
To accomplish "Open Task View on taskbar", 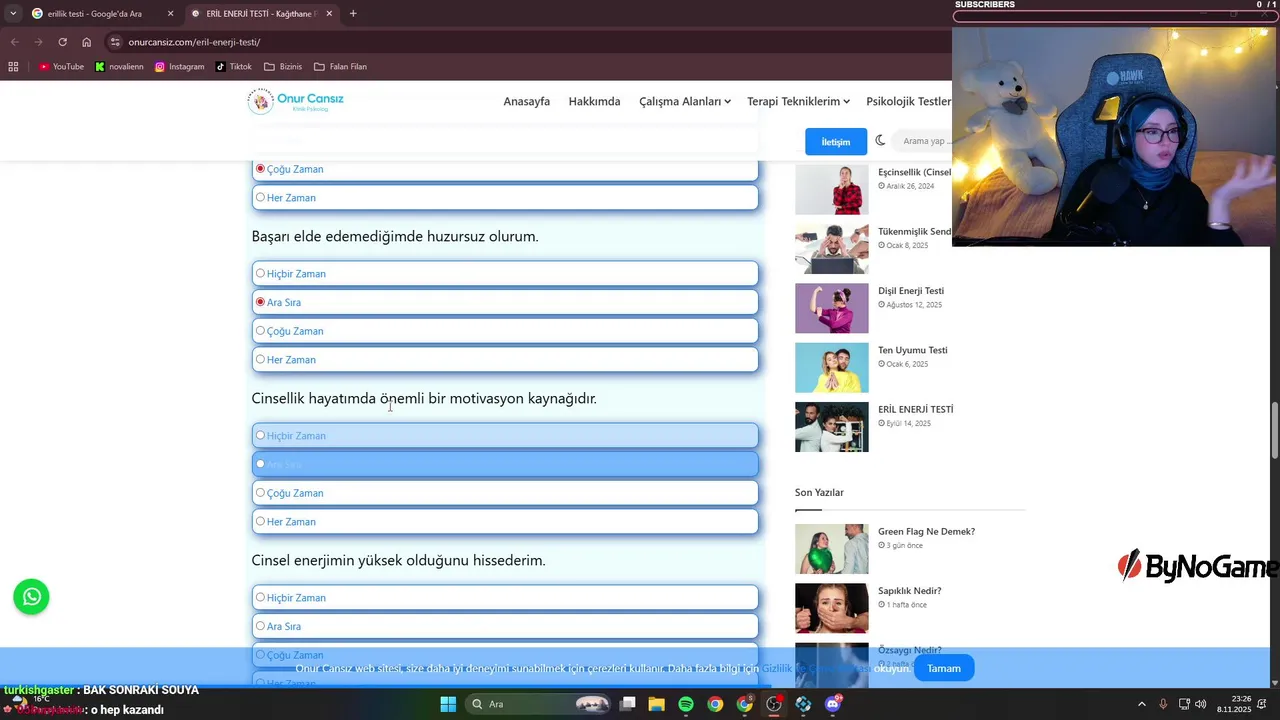I will (627, 704).
